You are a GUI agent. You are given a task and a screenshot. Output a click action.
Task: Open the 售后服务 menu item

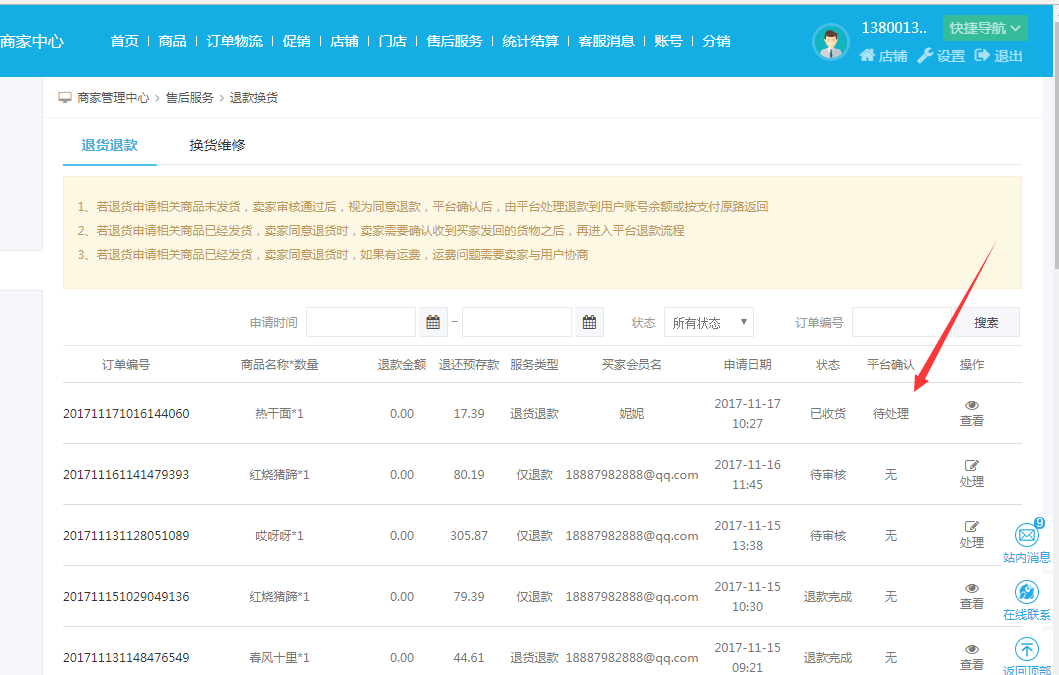point(454,41)
